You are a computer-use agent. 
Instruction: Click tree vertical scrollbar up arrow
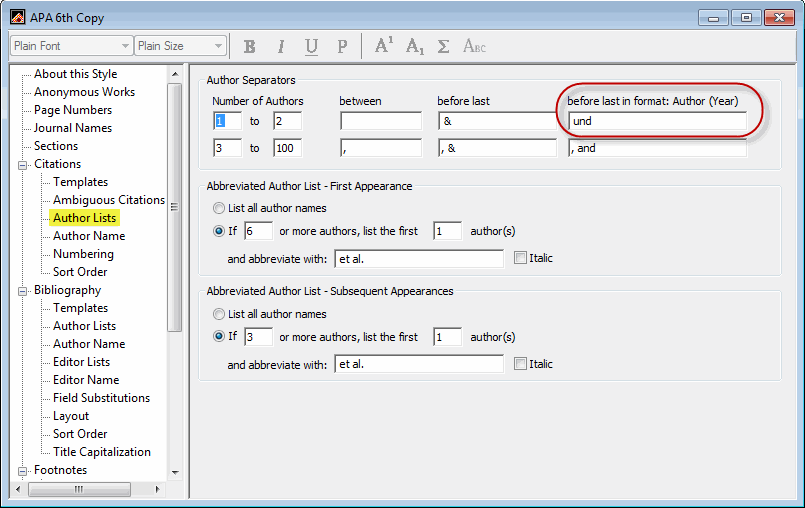click(175, 74)
